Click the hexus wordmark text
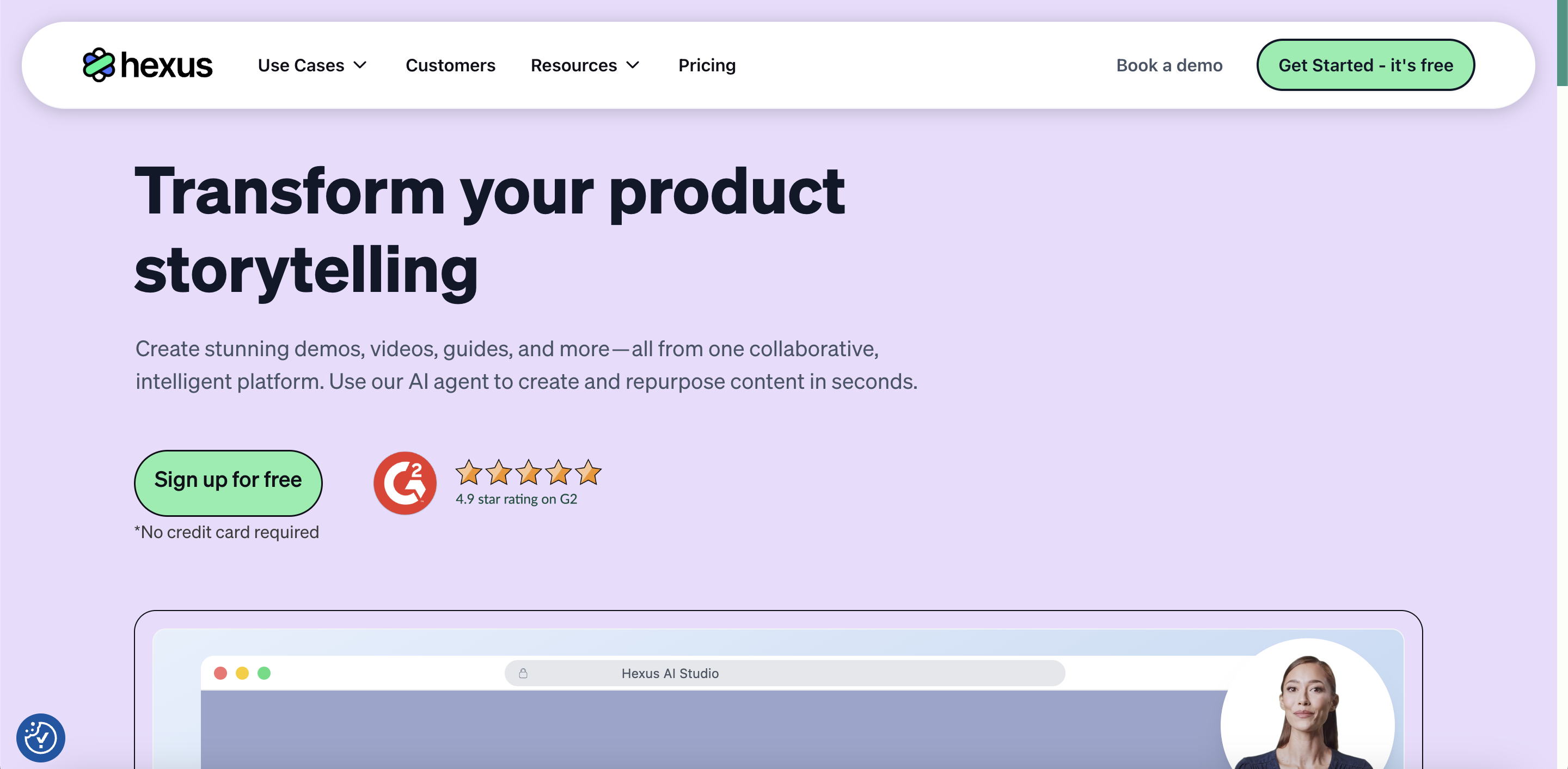The width and height of the screenshot is (1568, 769). coord(167,65)
